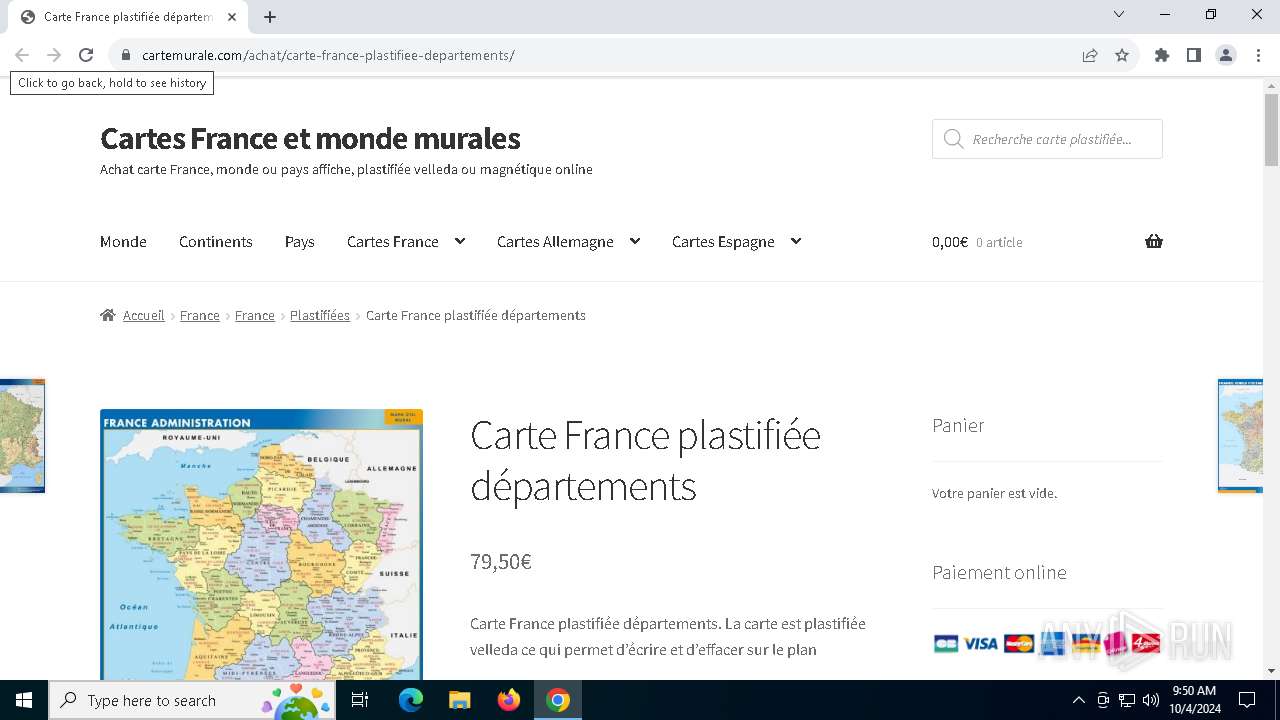Open the cart total 0,00€ link
The height and width of the screenshot is (720, 1280).
click(950, 242)
